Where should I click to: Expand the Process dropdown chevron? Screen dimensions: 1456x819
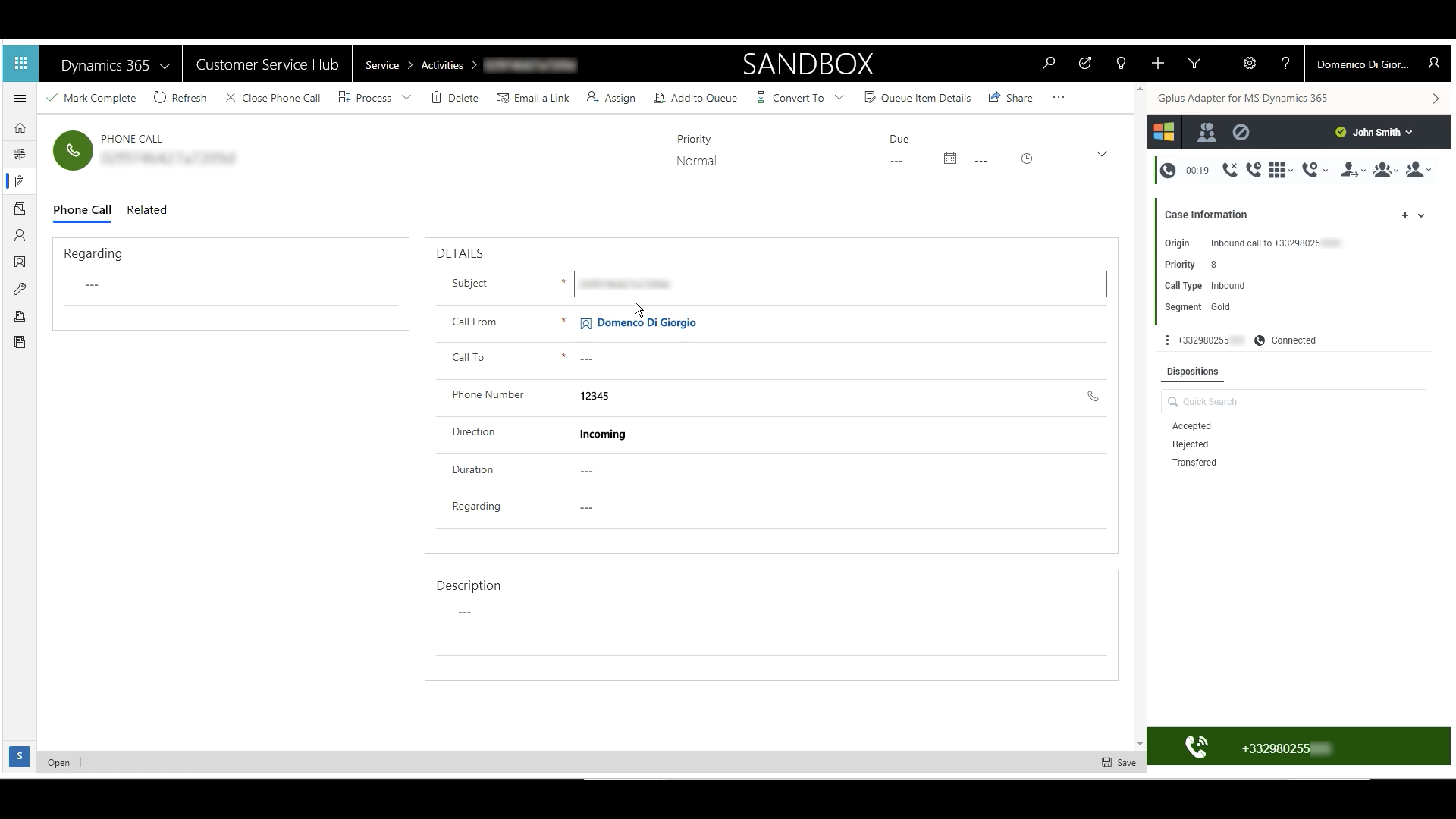click(406, 97)
